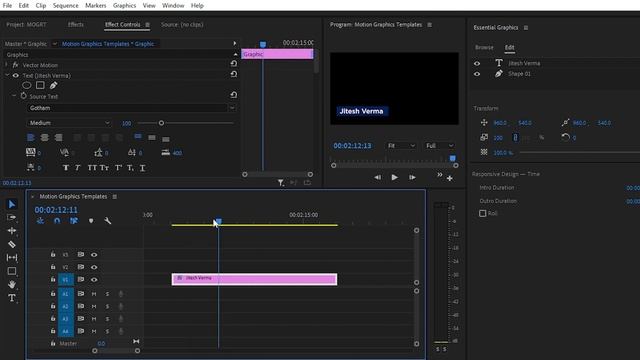This screenshot has width=640, height=360.
Task: Step back one frame
Action: coord(378,177)
